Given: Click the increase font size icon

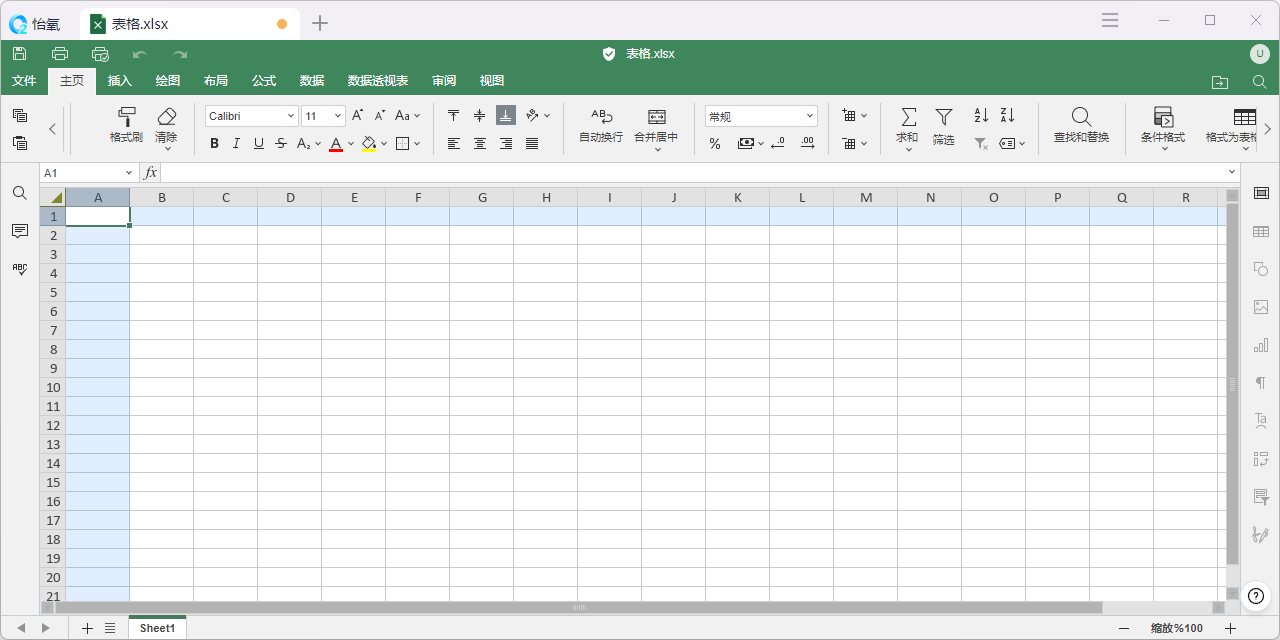Looking at the screenshot, I should click(x=357, y=116).
